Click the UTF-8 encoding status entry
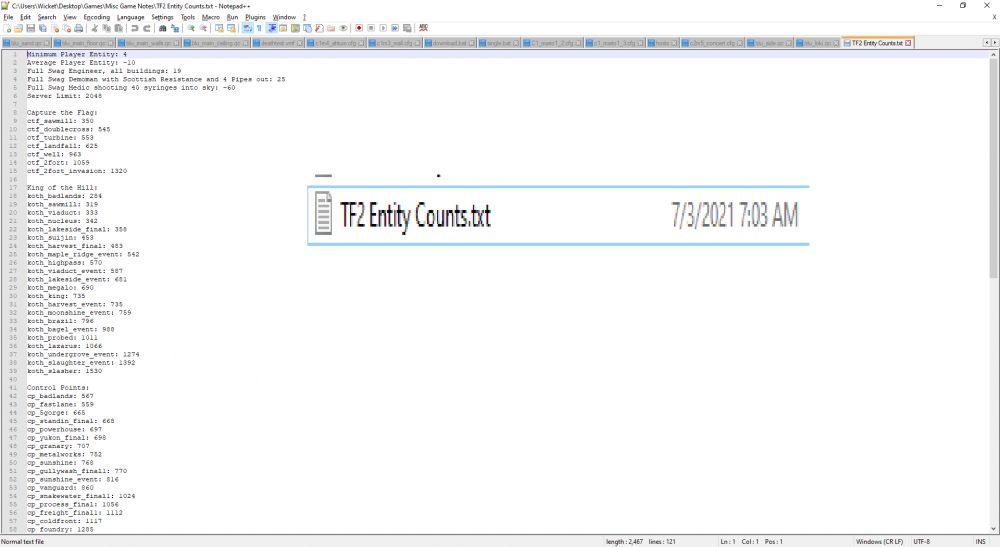The height and width of the screenshot is (547, 1000). coord(922,541)
